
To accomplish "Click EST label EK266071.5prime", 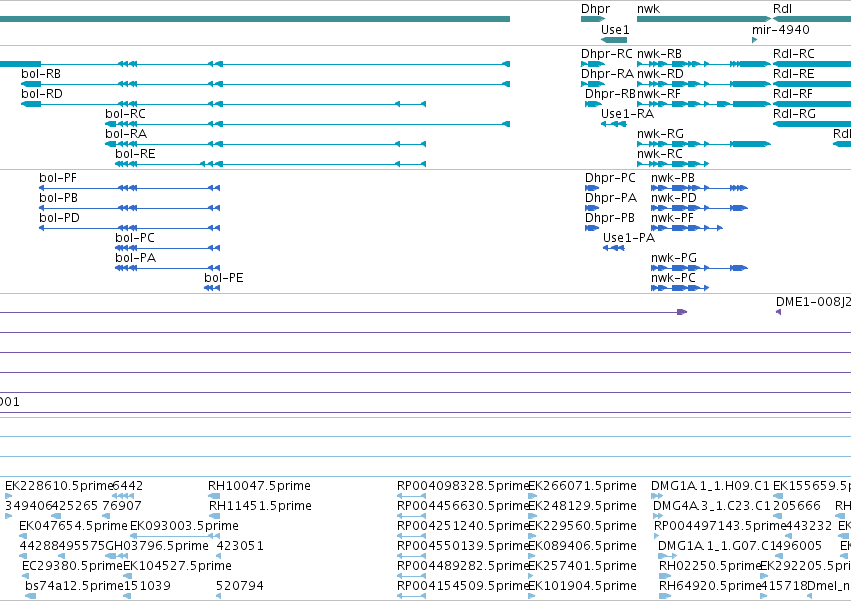I will (582, 486).
